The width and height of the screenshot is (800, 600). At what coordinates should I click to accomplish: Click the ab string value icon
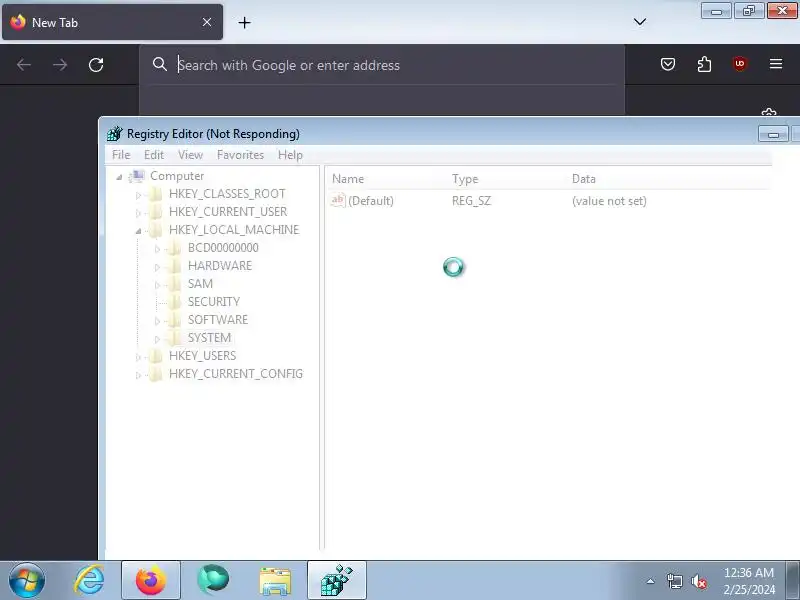click(338, 200)
